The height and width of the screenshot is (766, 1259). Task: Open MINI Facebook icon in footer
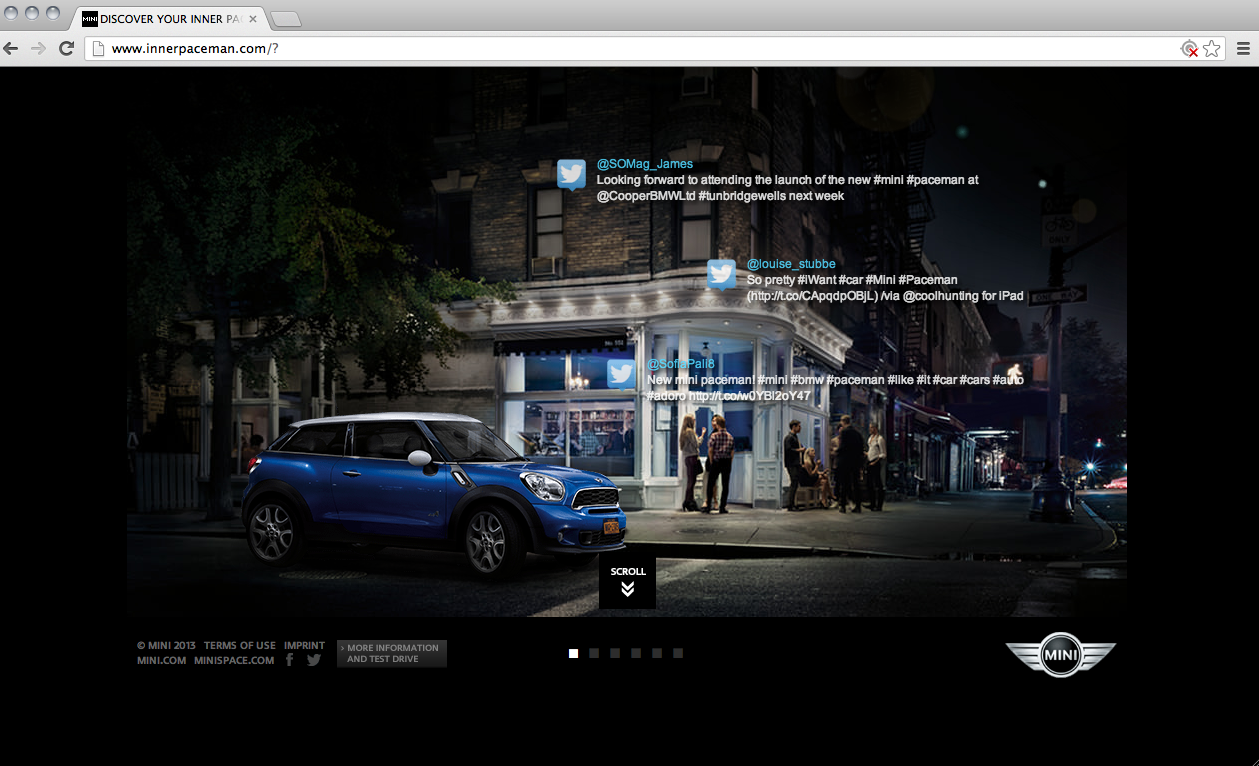[x=290, y=660]
